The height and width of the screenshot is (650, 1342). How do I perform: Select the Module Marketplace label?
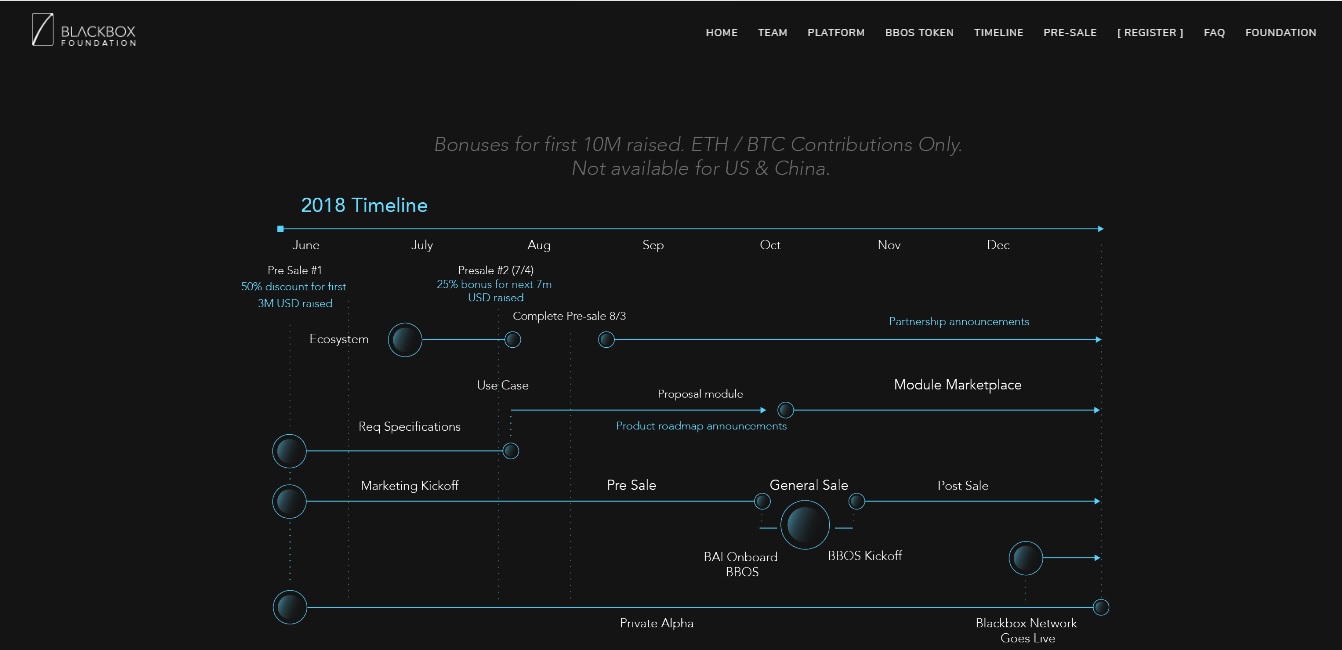tap(958, 384)
